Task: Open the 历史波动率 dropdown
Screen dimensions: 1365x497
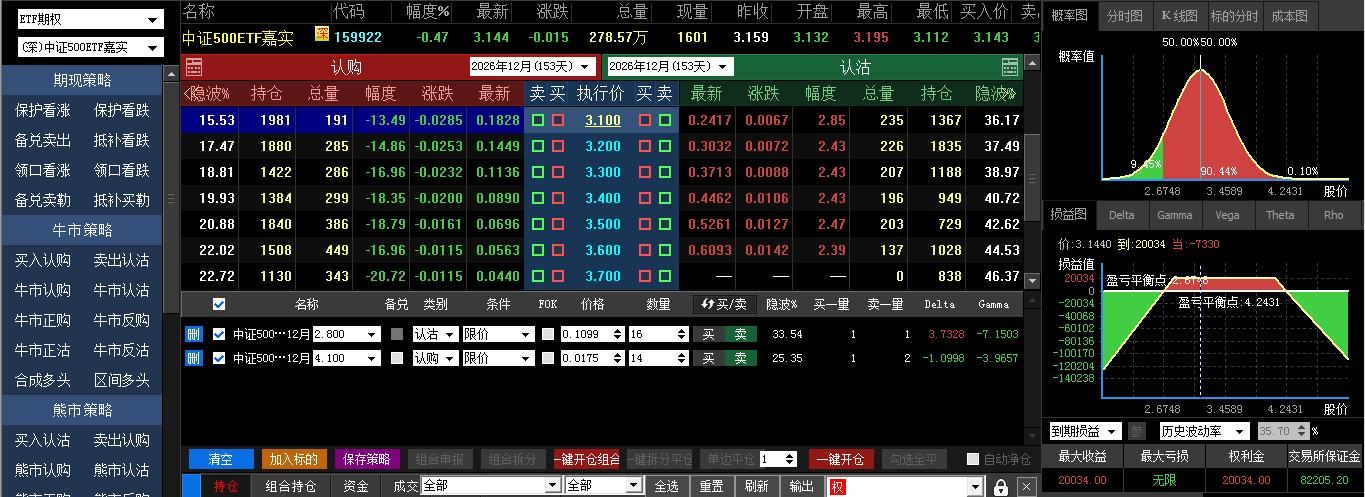Action: (x=1203, y=431)
